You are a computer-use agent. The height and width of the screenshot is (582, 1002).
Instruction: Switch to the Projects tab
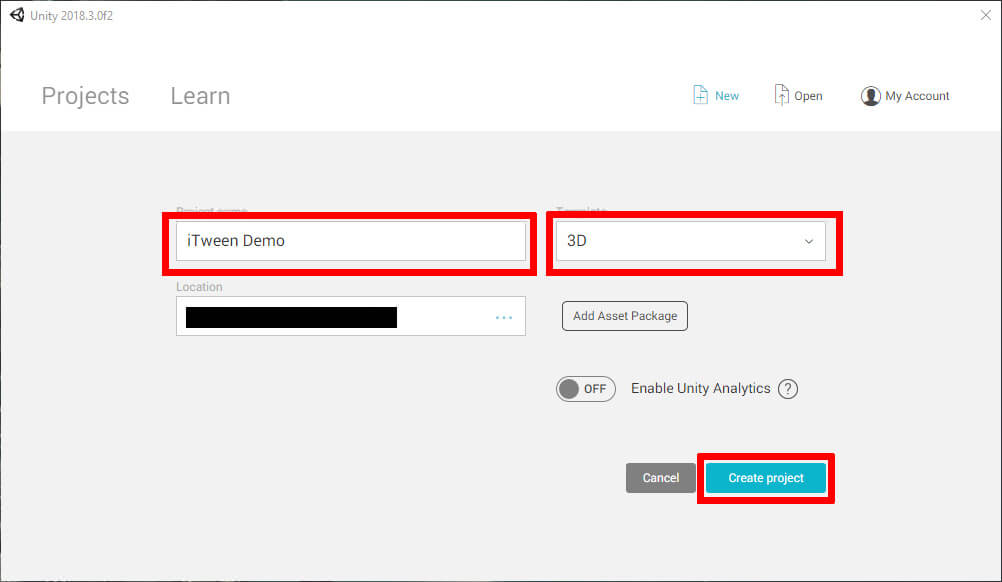(85, 96)
